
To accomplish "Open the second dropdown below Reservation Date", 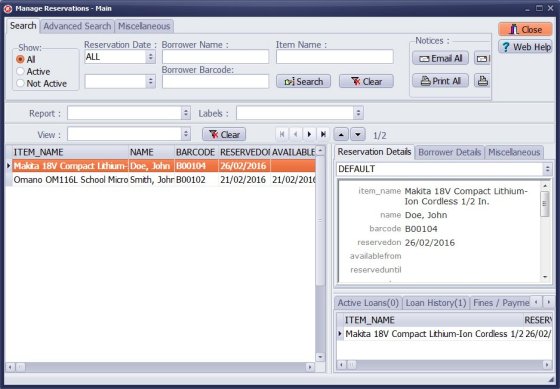I will click(x=151, y=81).
